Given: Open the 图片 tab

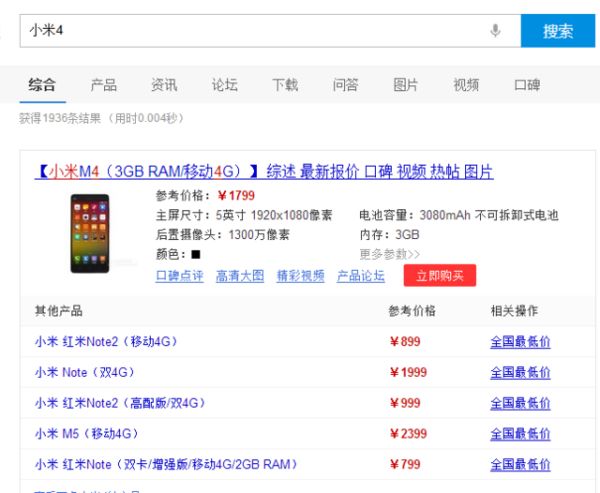Looking at the screenshot, I should pyautogui.click(x=406, y=85).
